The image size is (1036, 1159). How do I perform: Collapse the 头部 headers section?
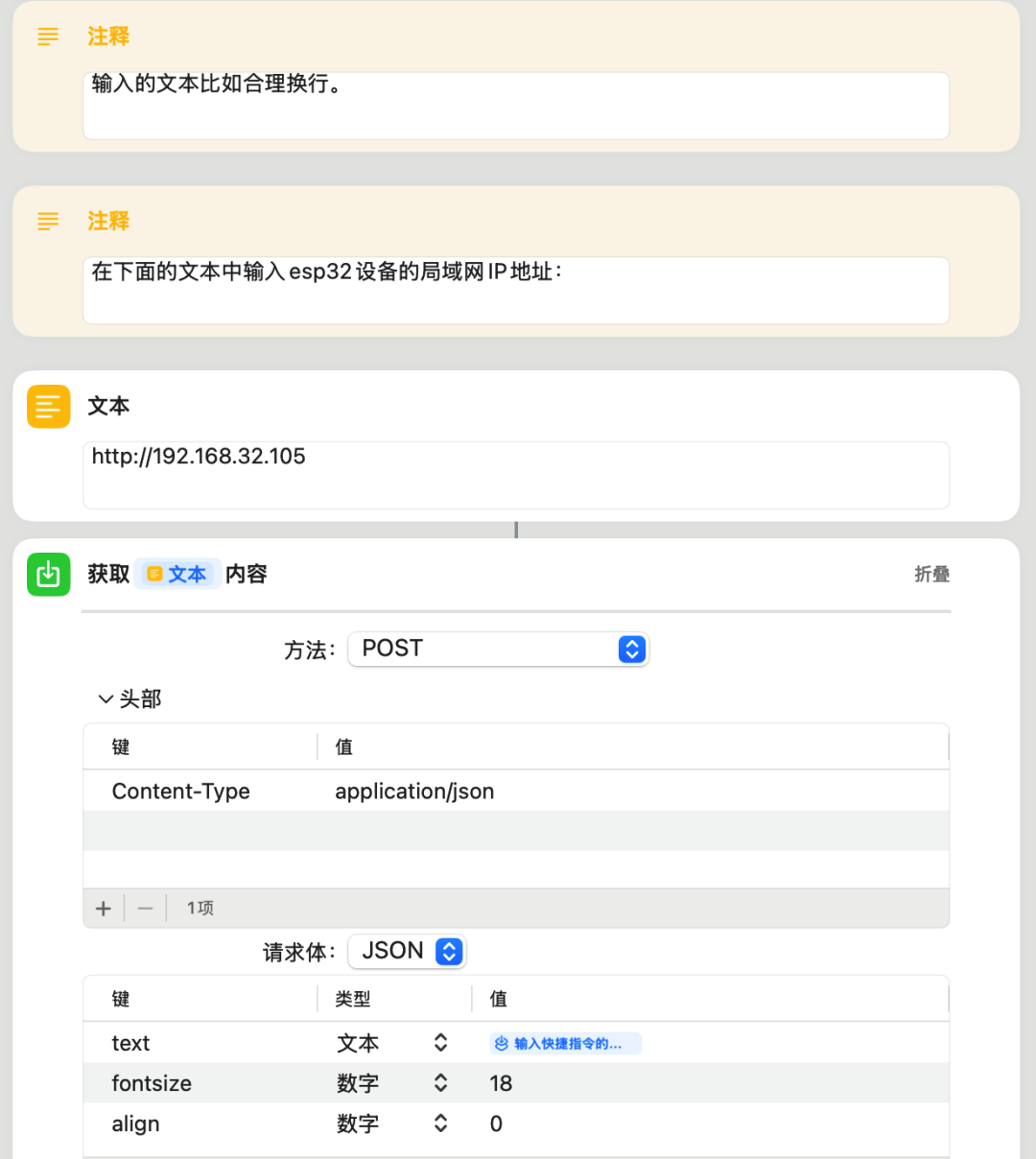tap(106, 699)
